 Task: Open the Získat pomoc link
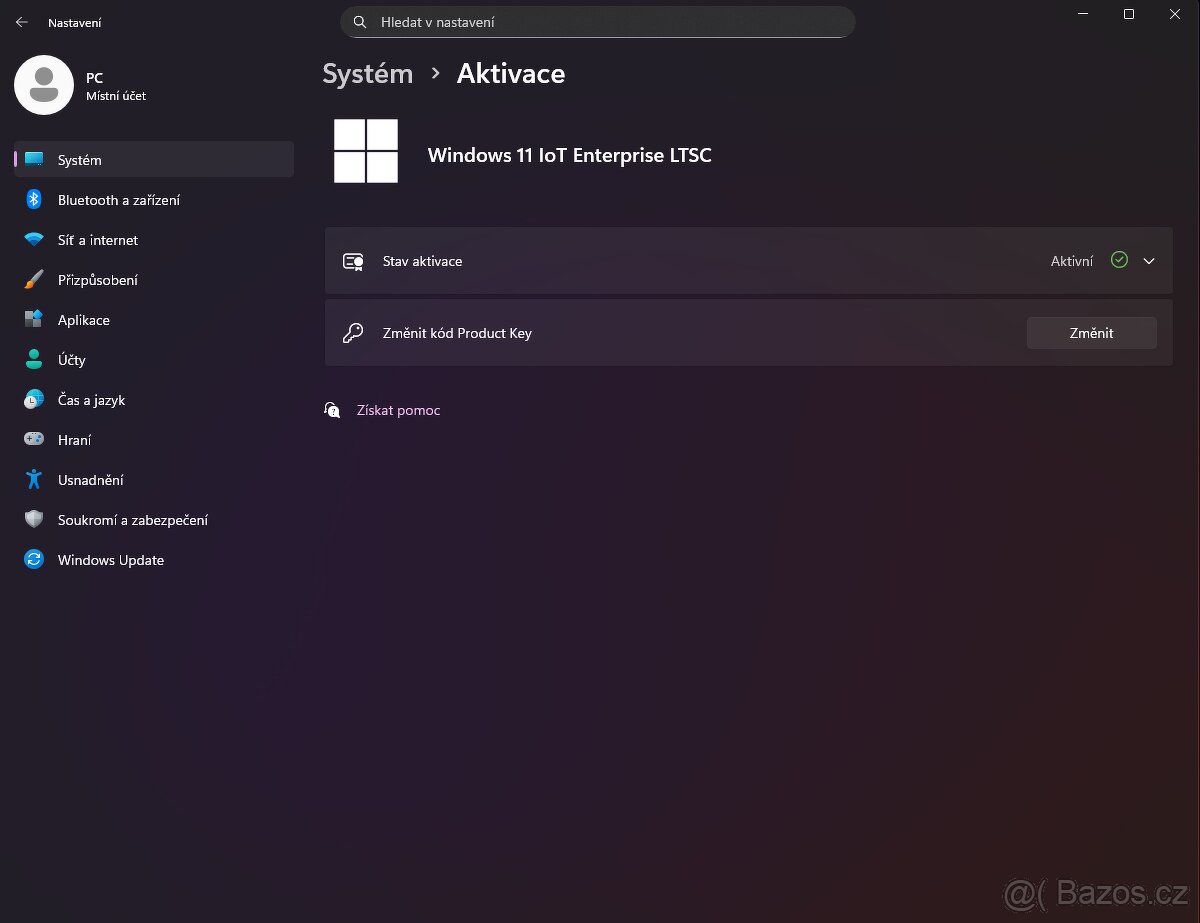point(397,410)
